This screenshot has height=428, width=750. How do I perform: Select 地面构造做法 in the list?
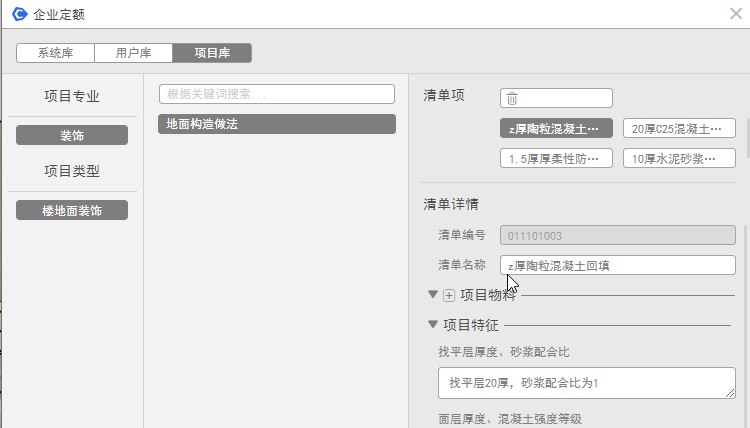pos(277,124)
